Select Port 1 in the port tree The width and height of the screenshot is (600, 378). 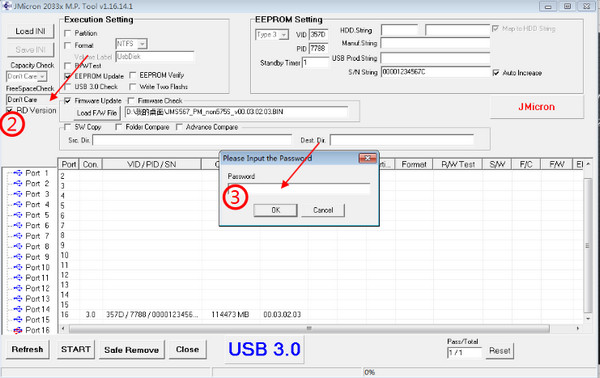point(37,173)
